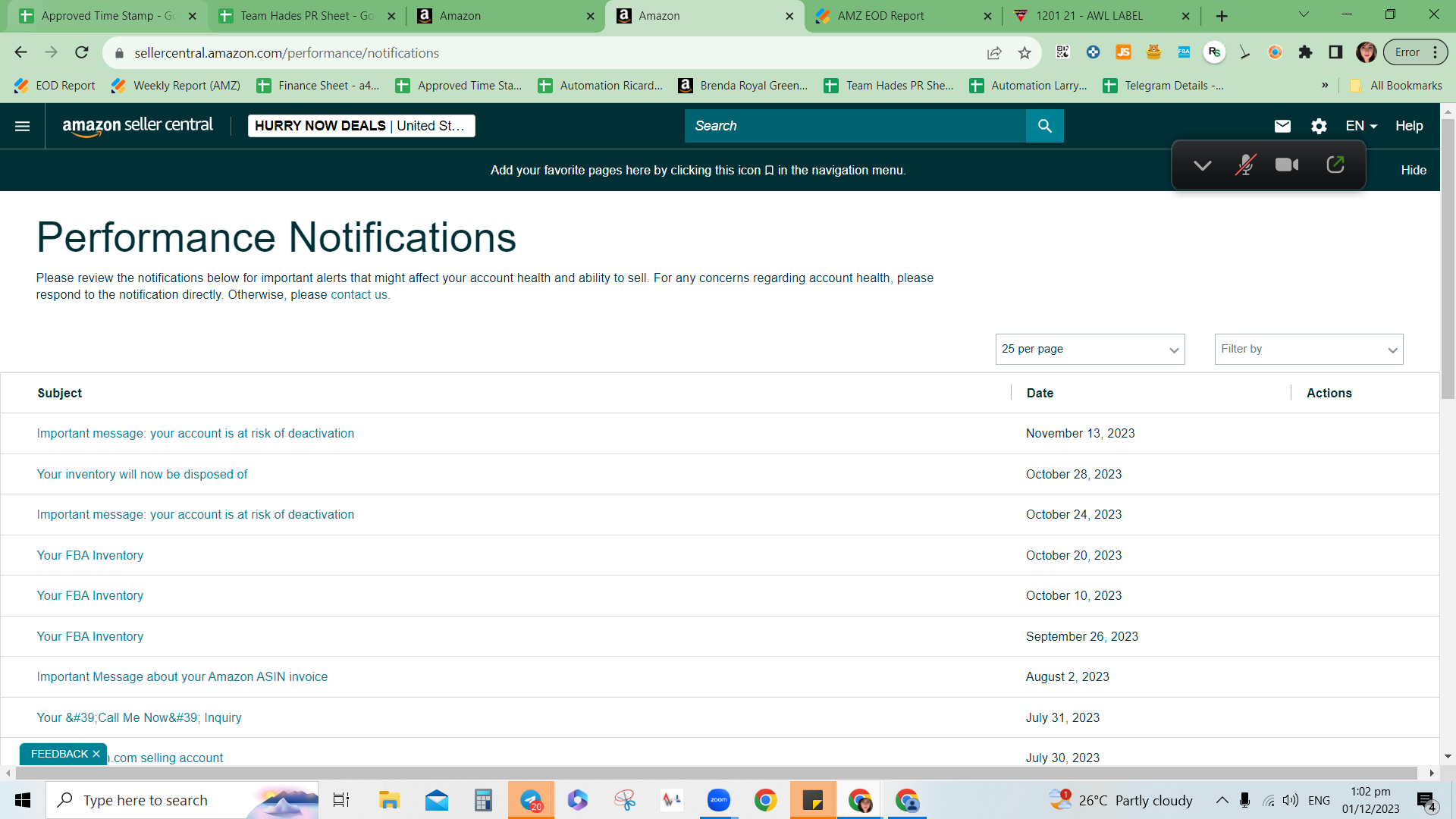Open the Error menu in Chrome
1456x819 pixels.
pyautogui.click(x=1416, y=52)
